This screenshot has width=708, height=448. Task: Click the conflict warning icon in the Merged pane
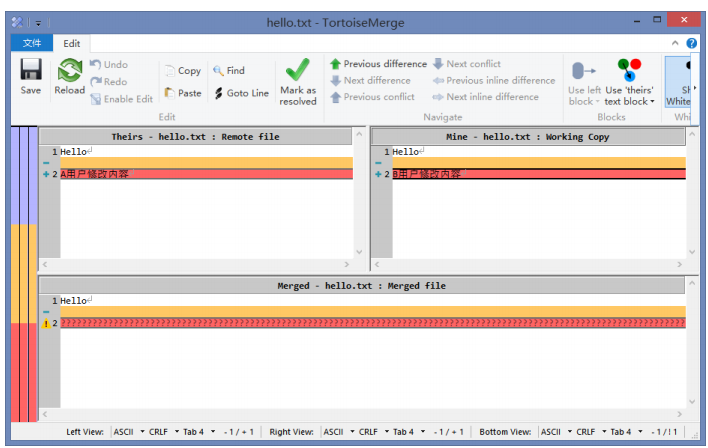point(46,323)
